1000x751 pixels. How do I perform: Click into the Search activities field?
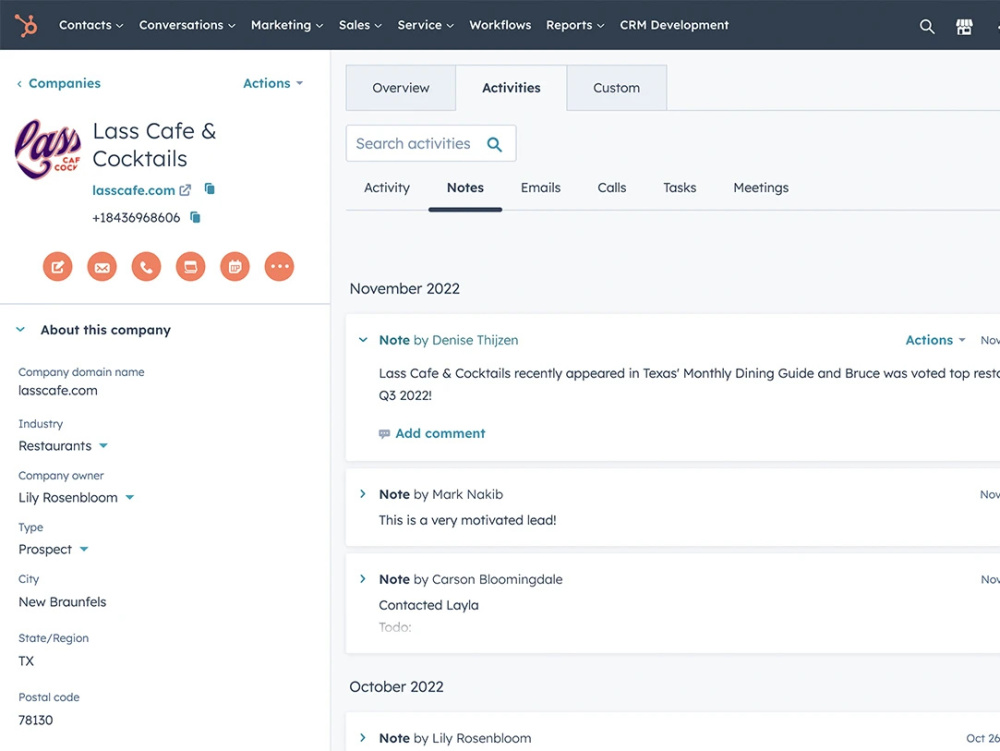431,143
